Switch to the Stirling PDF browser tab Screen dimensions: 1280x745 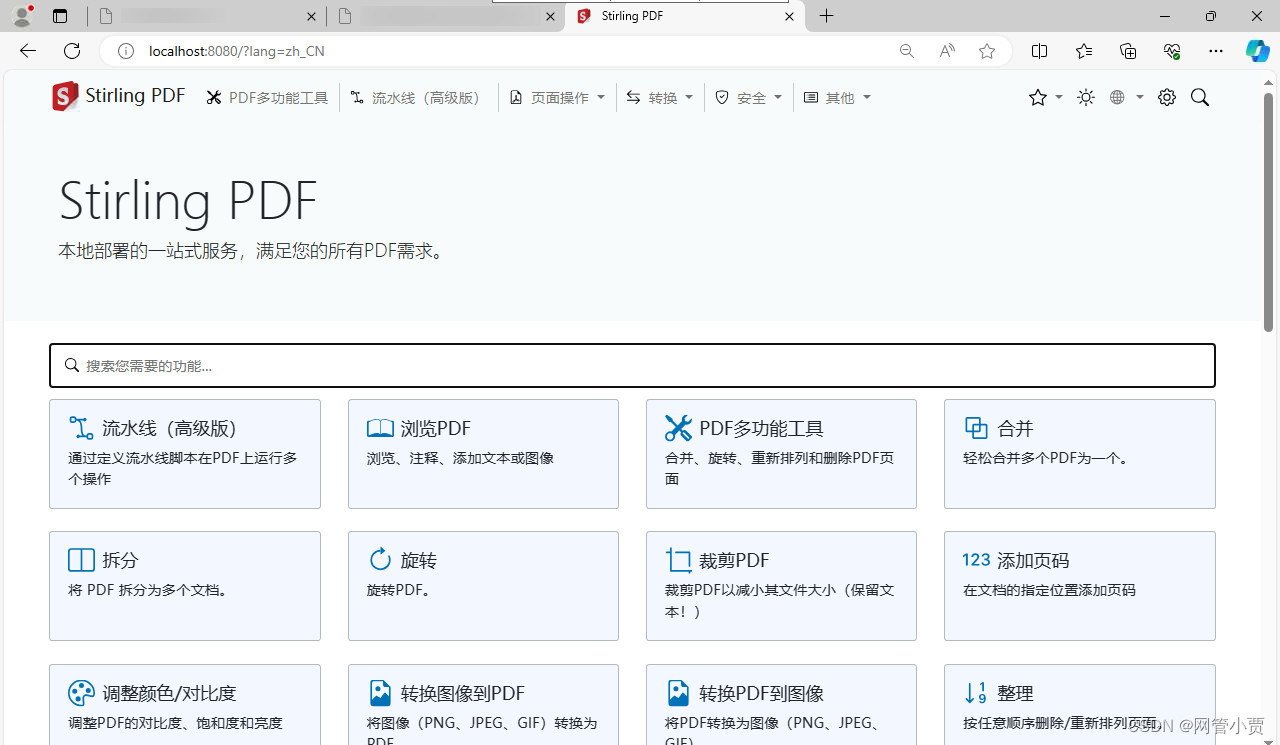(685, 16)
